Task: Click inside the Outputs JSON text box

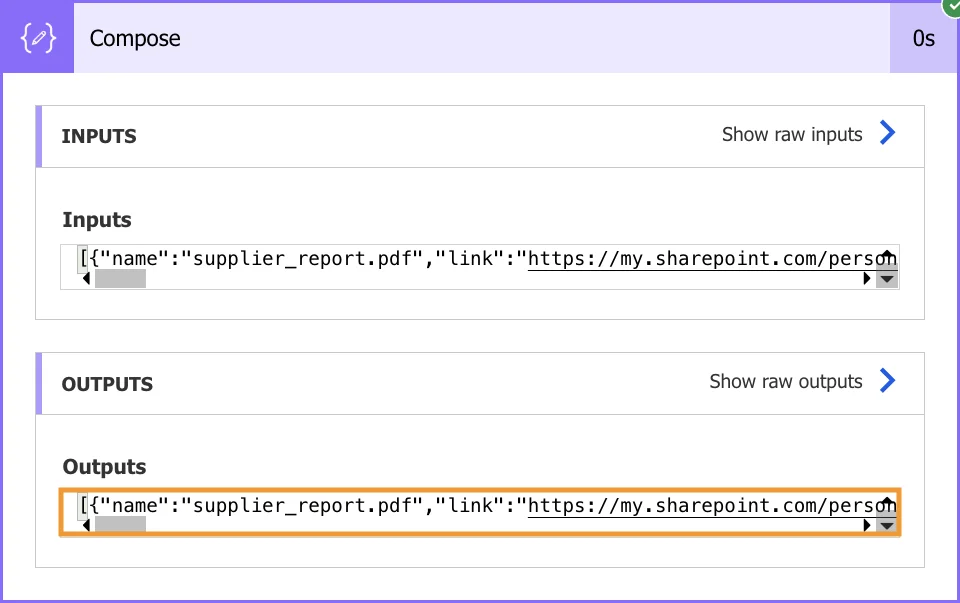Action: 479,512
